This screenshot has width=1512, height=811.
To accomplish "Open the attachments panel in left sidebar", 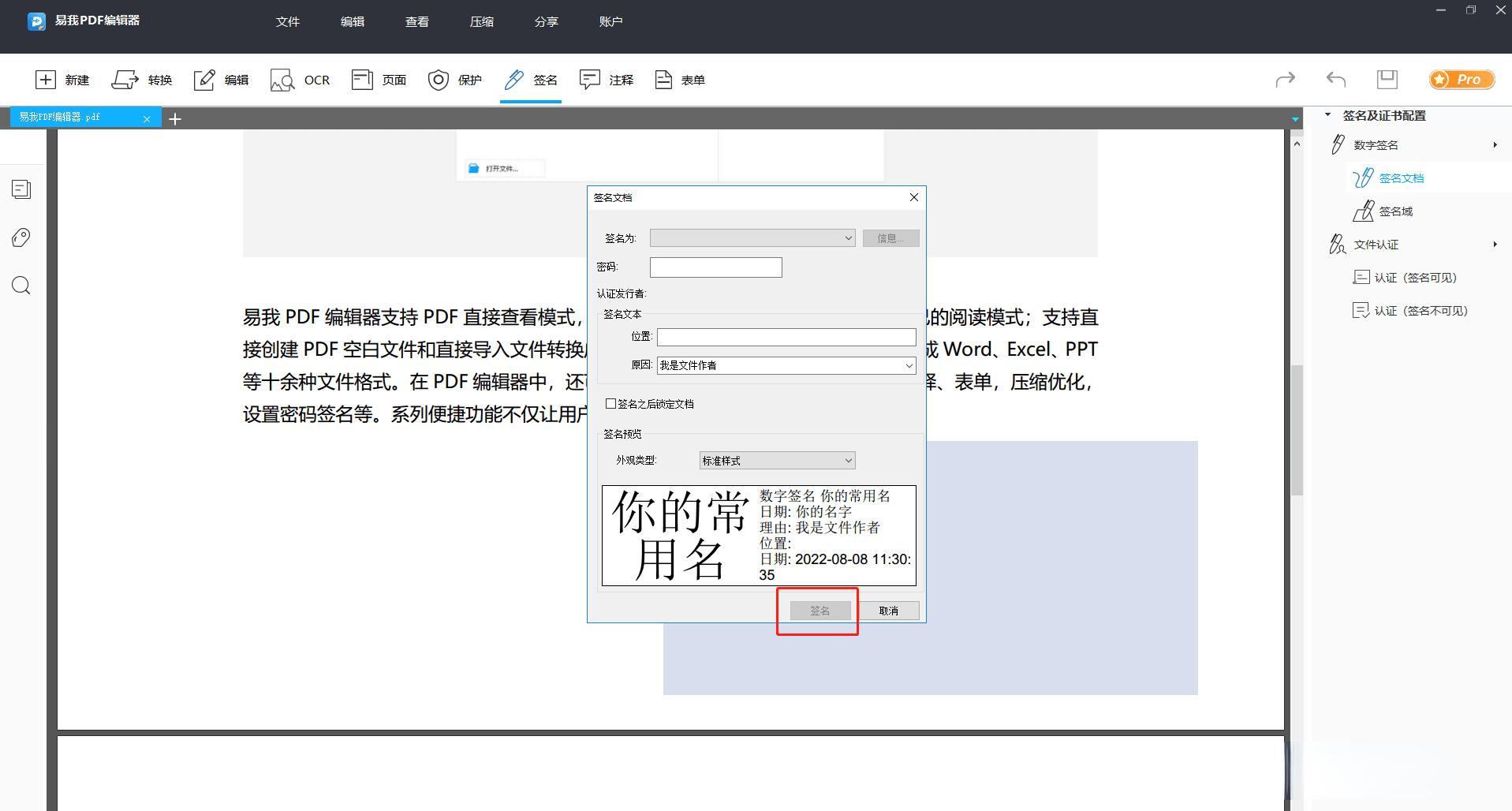I will (x=21, y=237).
